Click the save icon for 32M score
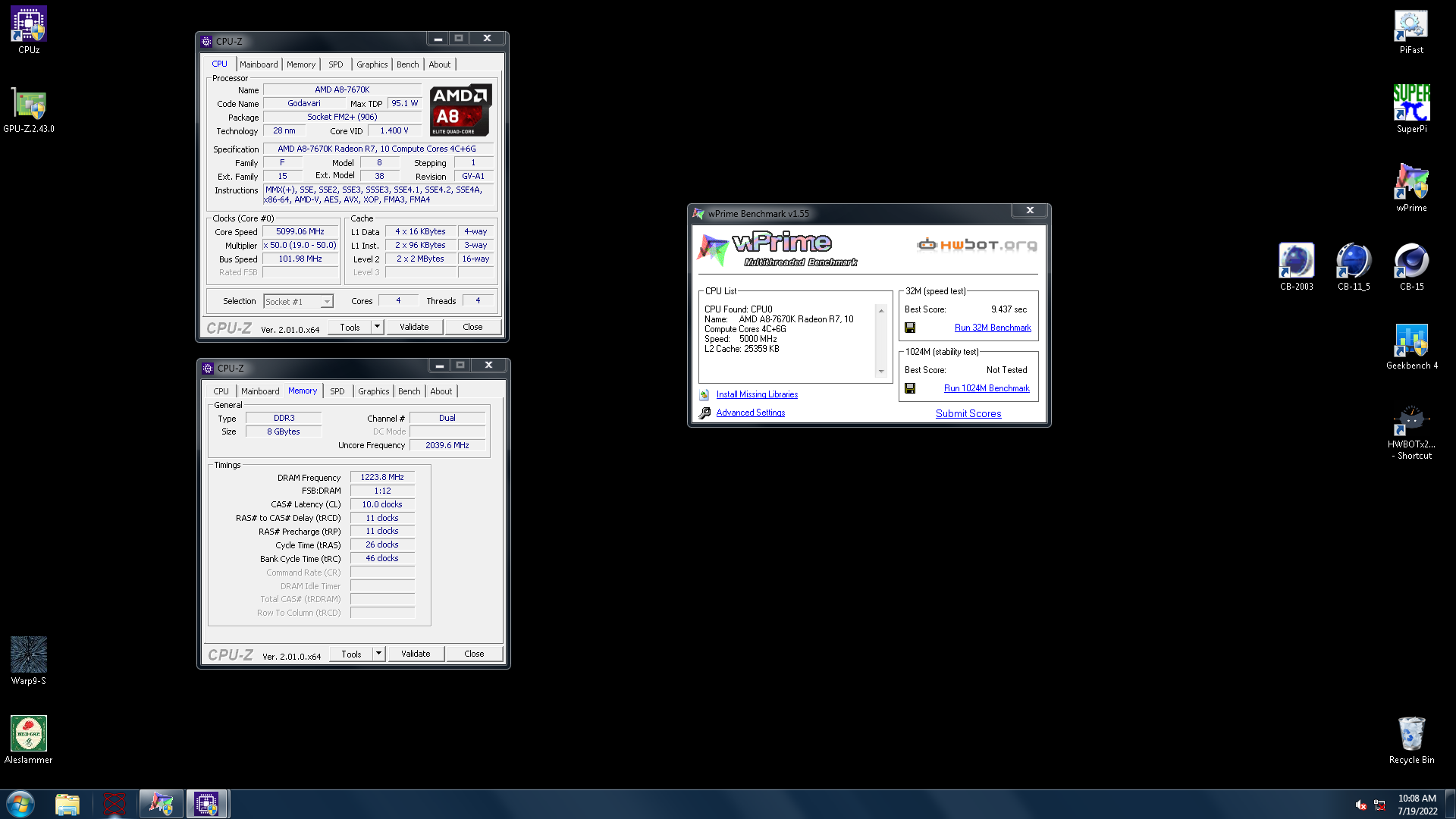Viewport: 1456px width, 819px height. point(910,328)
